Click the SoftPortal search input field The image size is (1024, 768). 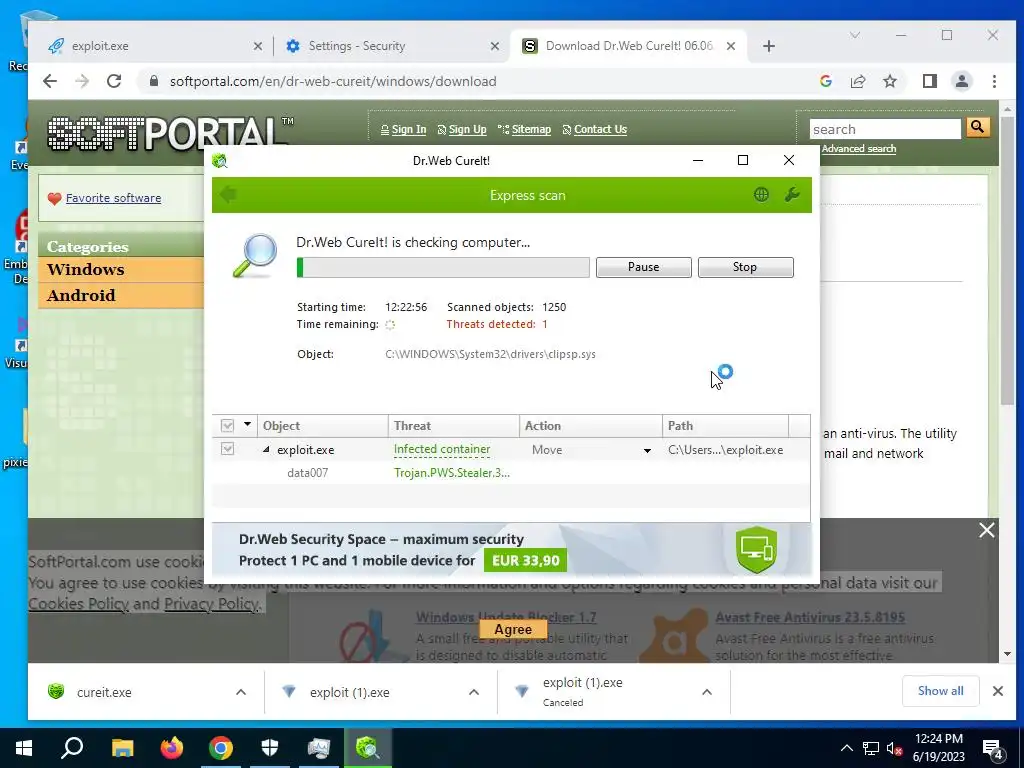coord(885,129)
